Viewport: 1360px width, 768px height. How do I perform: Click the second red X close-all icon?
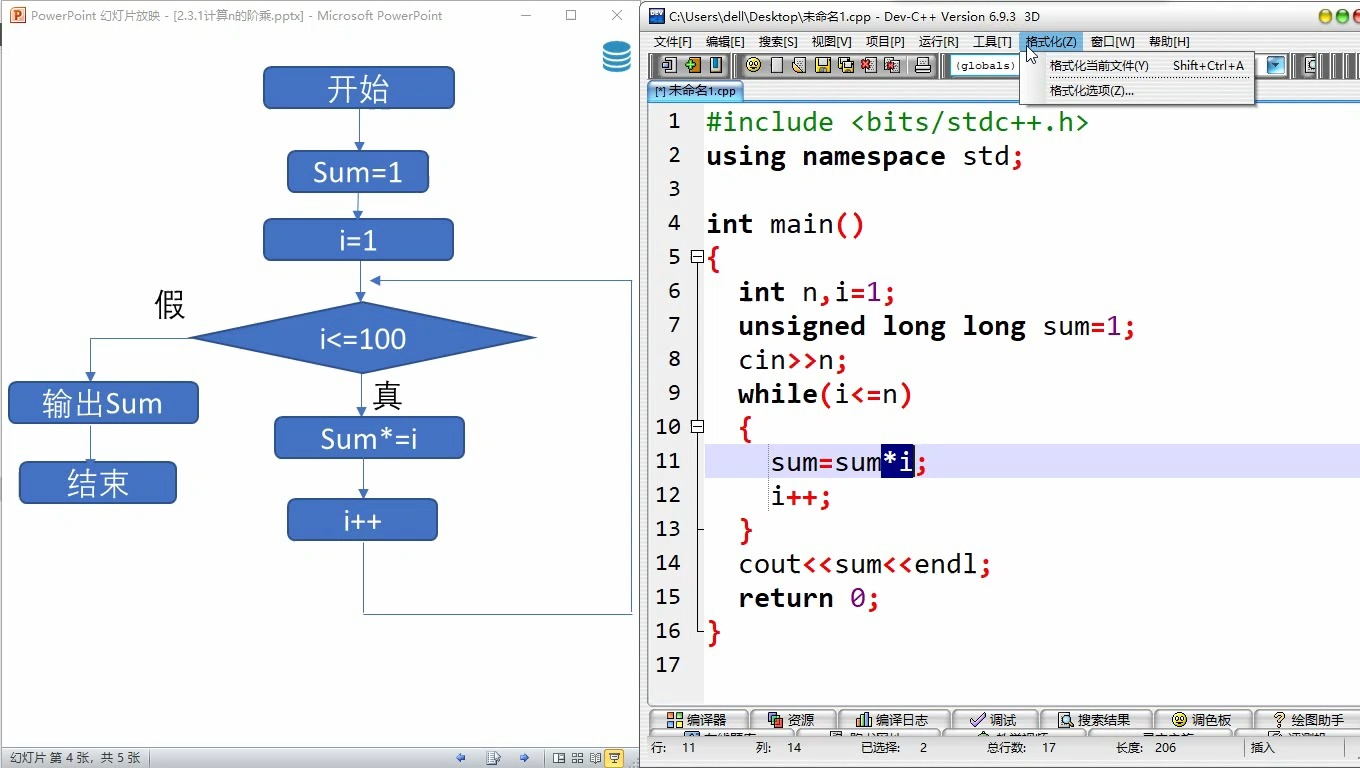tap(891, 65)
